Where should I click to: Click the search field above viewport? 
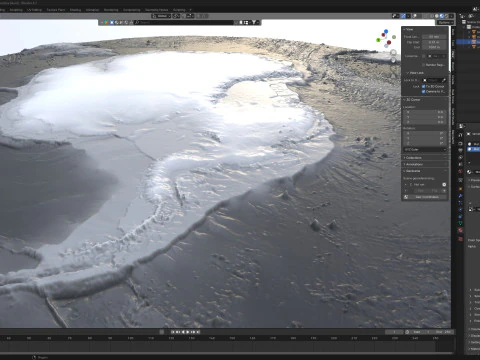tap(184, 22)
